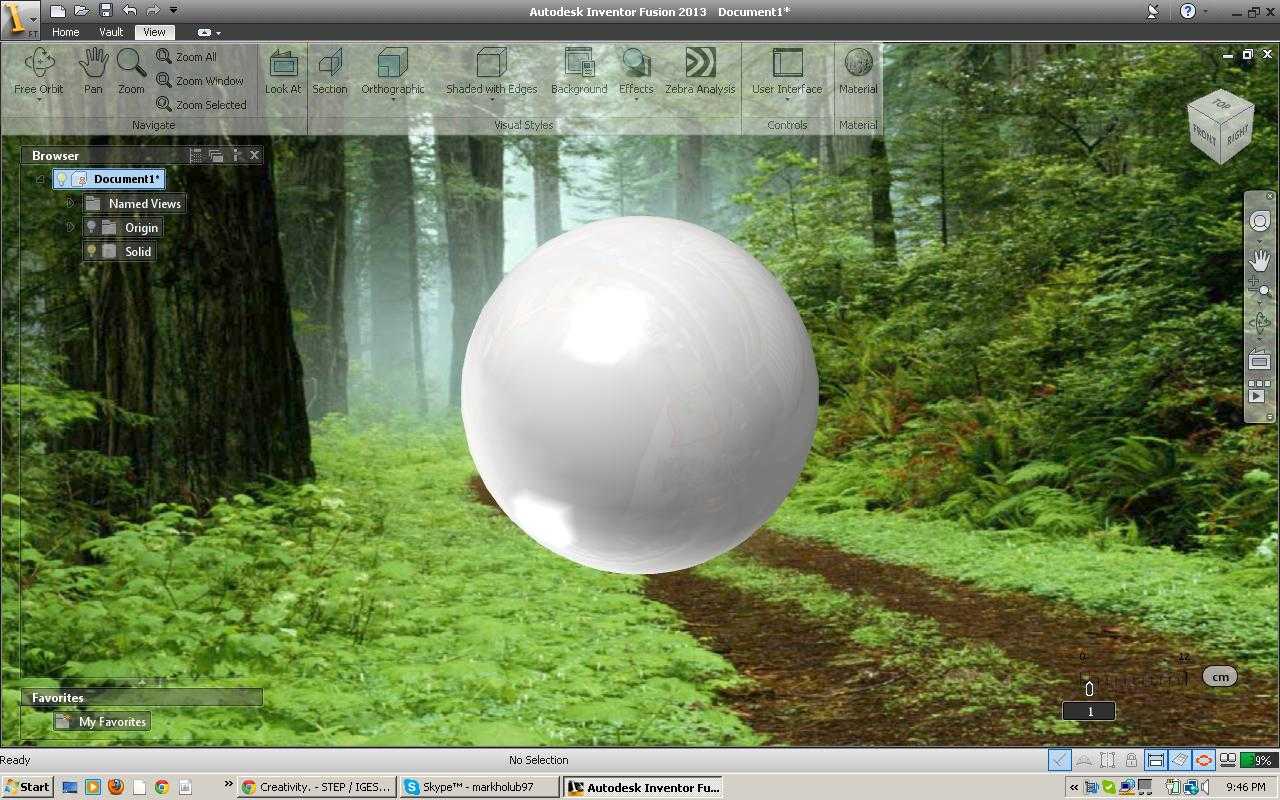Screen dimensions: 1280x800
Task: Open the Orthographic projection dropdown
Action: pos(393,100)
